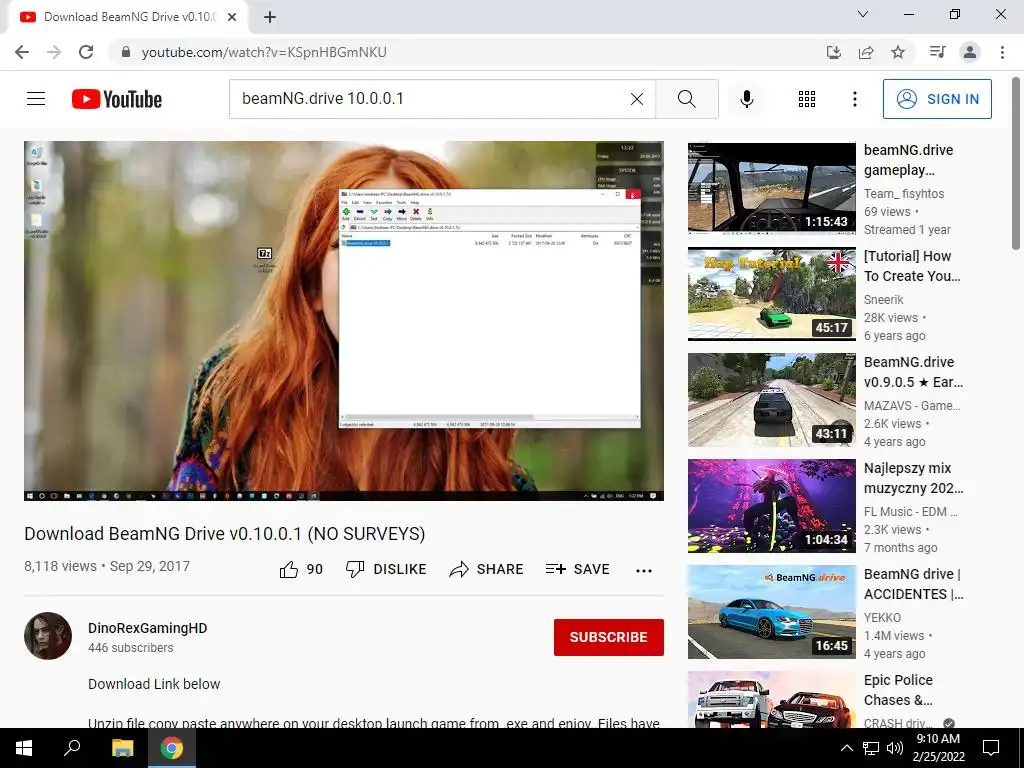Open the Map Tutorial video thumbnail

tap(772, 294)
